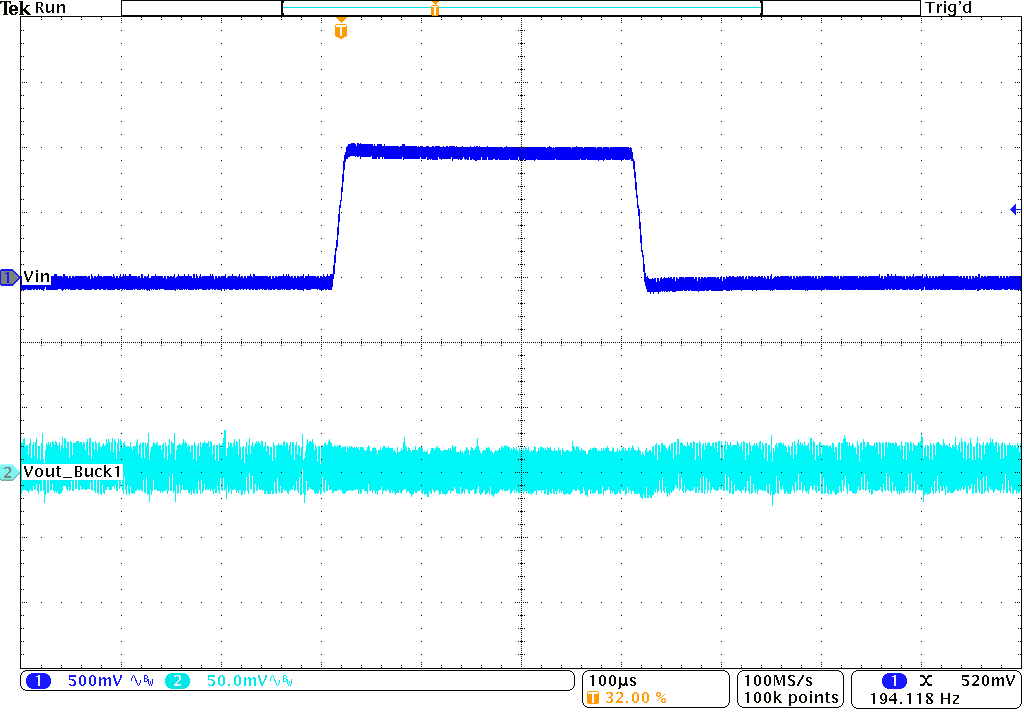Viewport: 1024px width, 713px height.
Task: Click the Trig'd status indicator
Action: tap(948, 7)
